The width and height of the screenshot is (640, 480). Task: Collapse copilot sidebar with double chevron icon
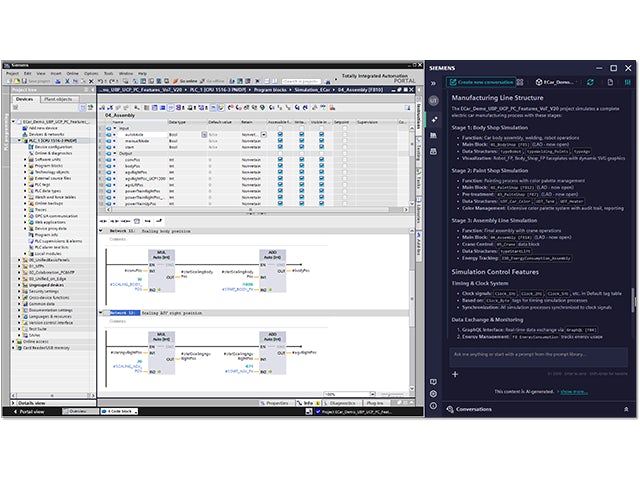point(433,83)
